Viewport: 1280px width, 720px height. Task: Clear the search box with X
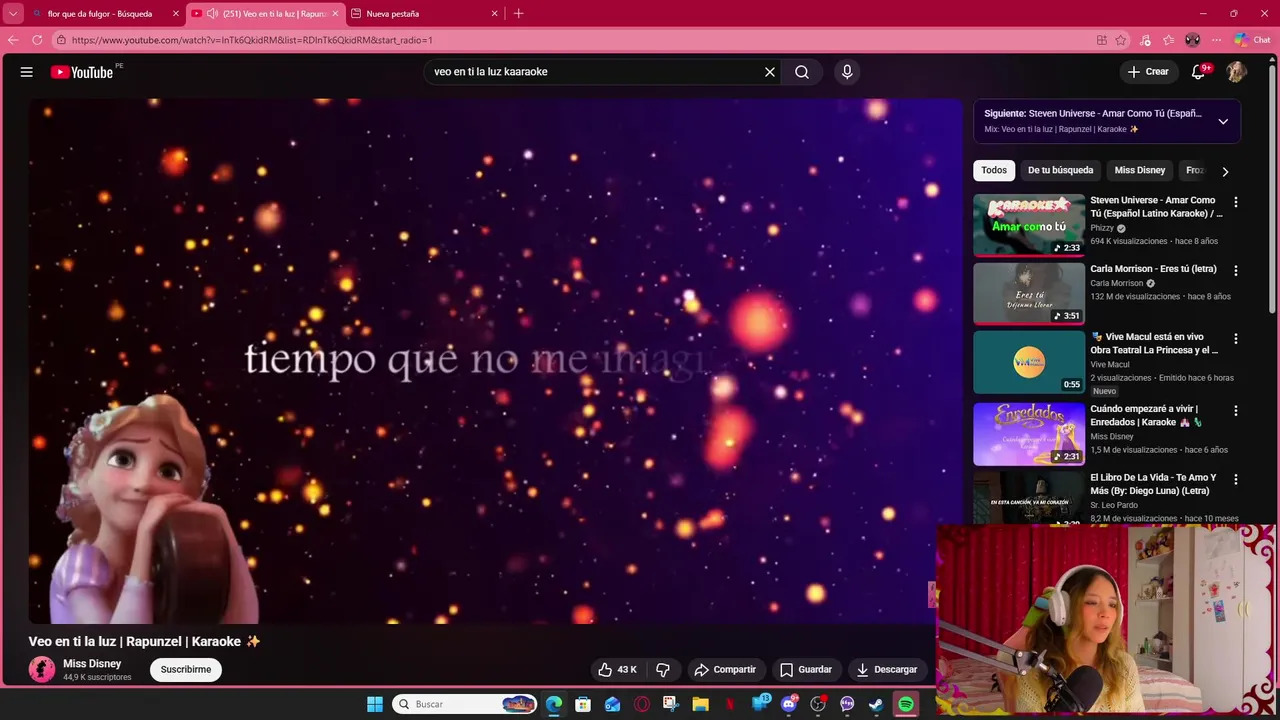click(x=770, y=72)
